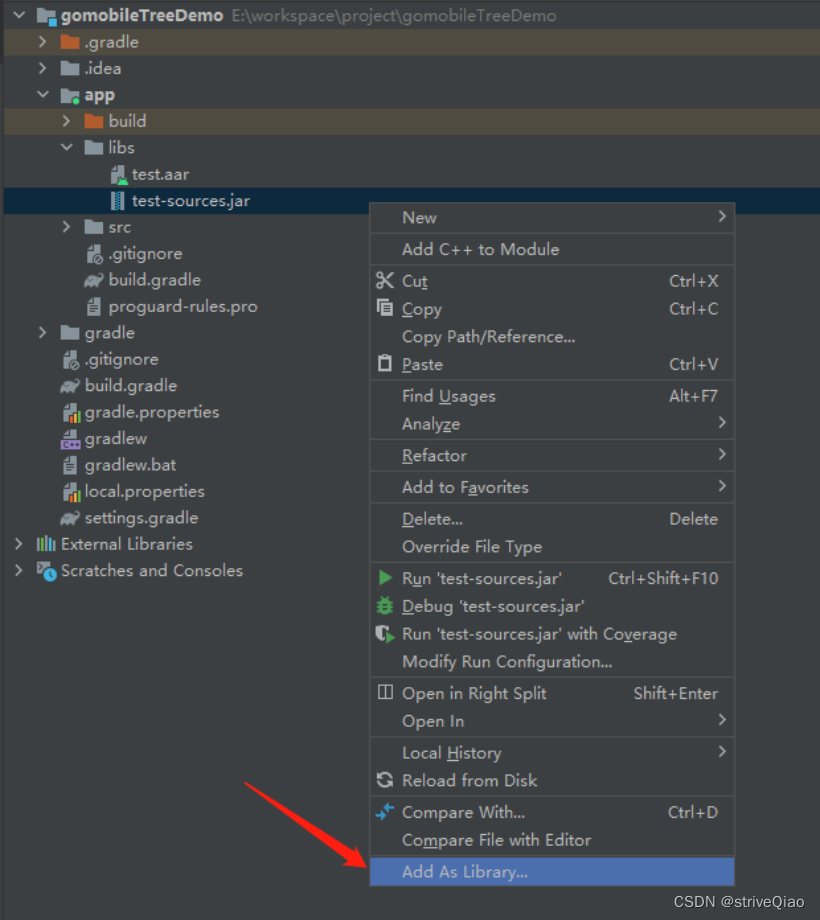Click the orange build folder icon

[94, 121]
